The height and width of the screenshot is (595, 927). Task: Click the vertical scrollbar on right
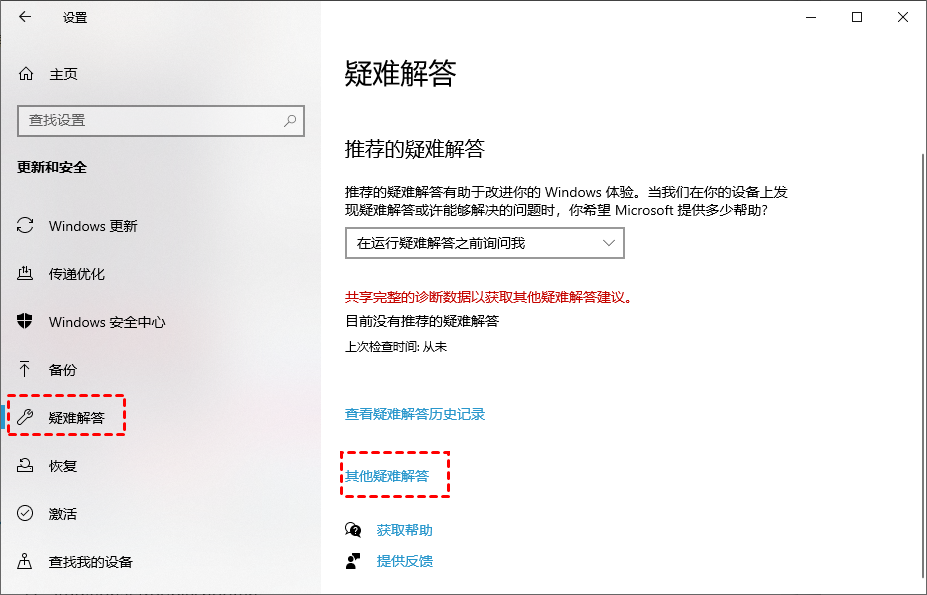pos(923,367)
